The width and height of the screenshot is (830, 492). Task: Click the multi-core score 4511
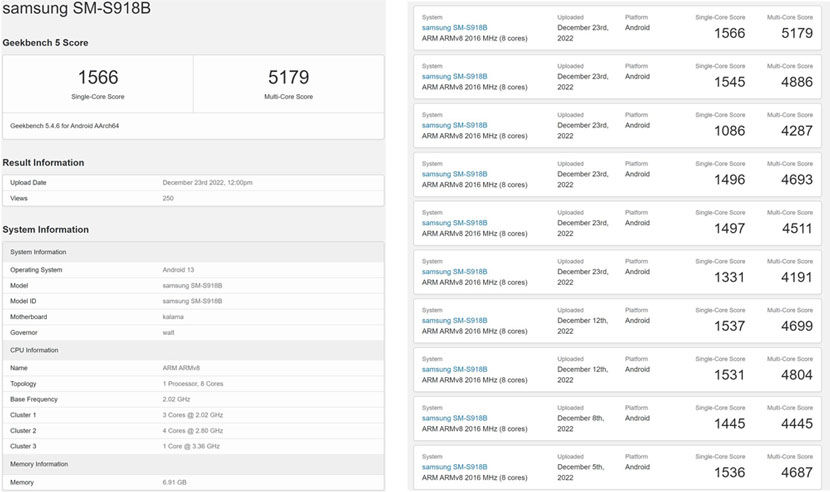tap(797, 228)
